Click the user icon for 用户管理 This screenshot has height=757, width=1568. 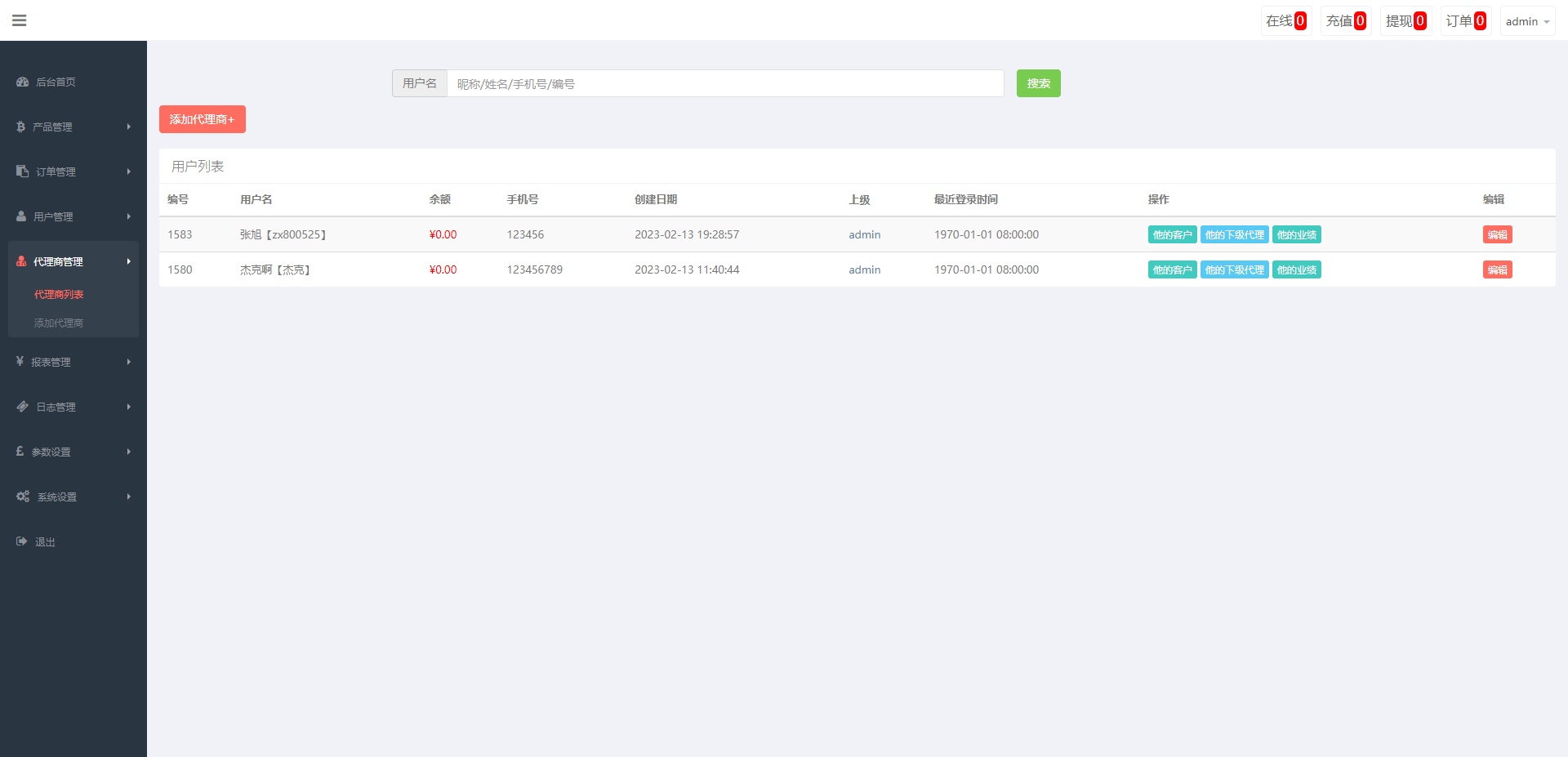(21, 216)
